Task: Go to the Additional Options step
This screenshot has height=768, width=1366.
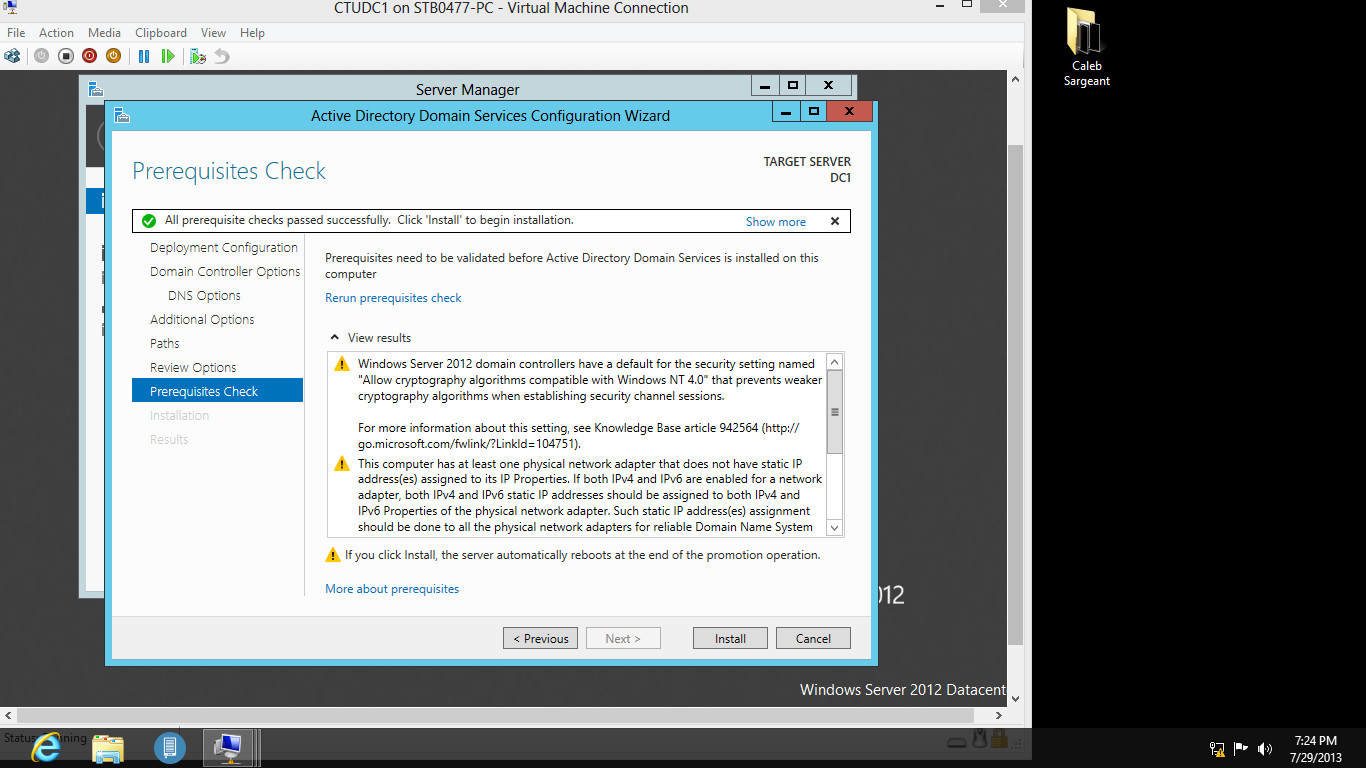Action: pos(202,319)
